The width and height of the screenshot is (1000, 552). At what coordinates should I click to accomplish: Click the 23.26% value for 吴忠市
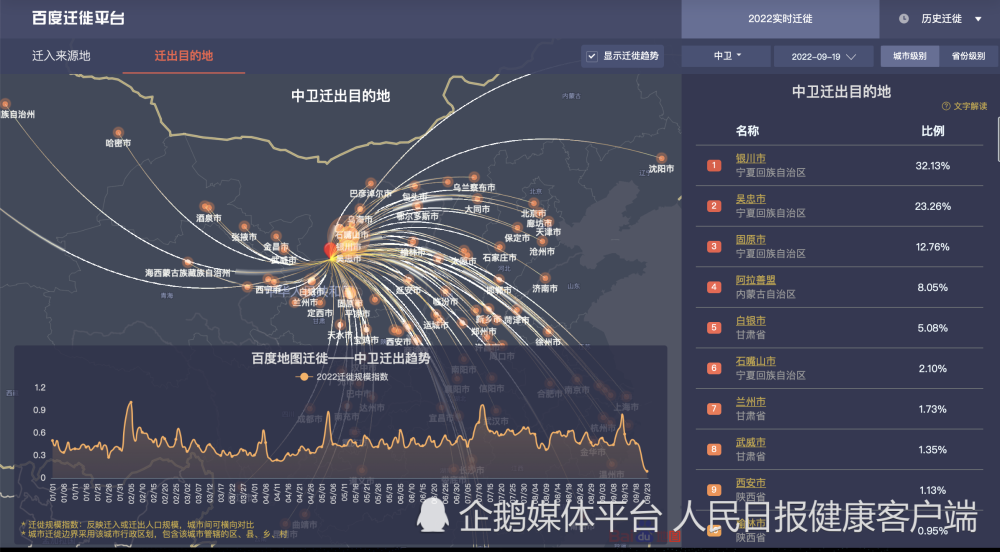pos(932,207)
